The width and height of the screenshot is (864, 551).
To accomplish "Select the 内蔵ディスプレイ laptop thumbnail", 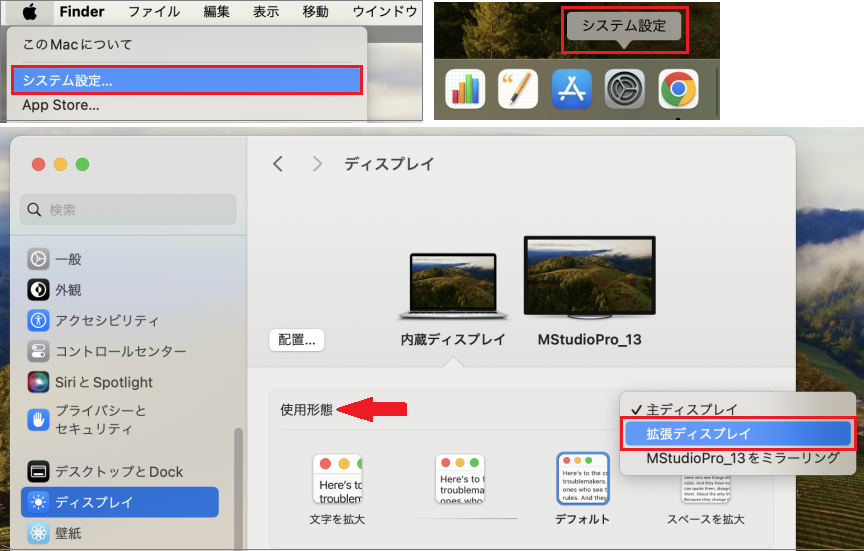I will 453,286.
